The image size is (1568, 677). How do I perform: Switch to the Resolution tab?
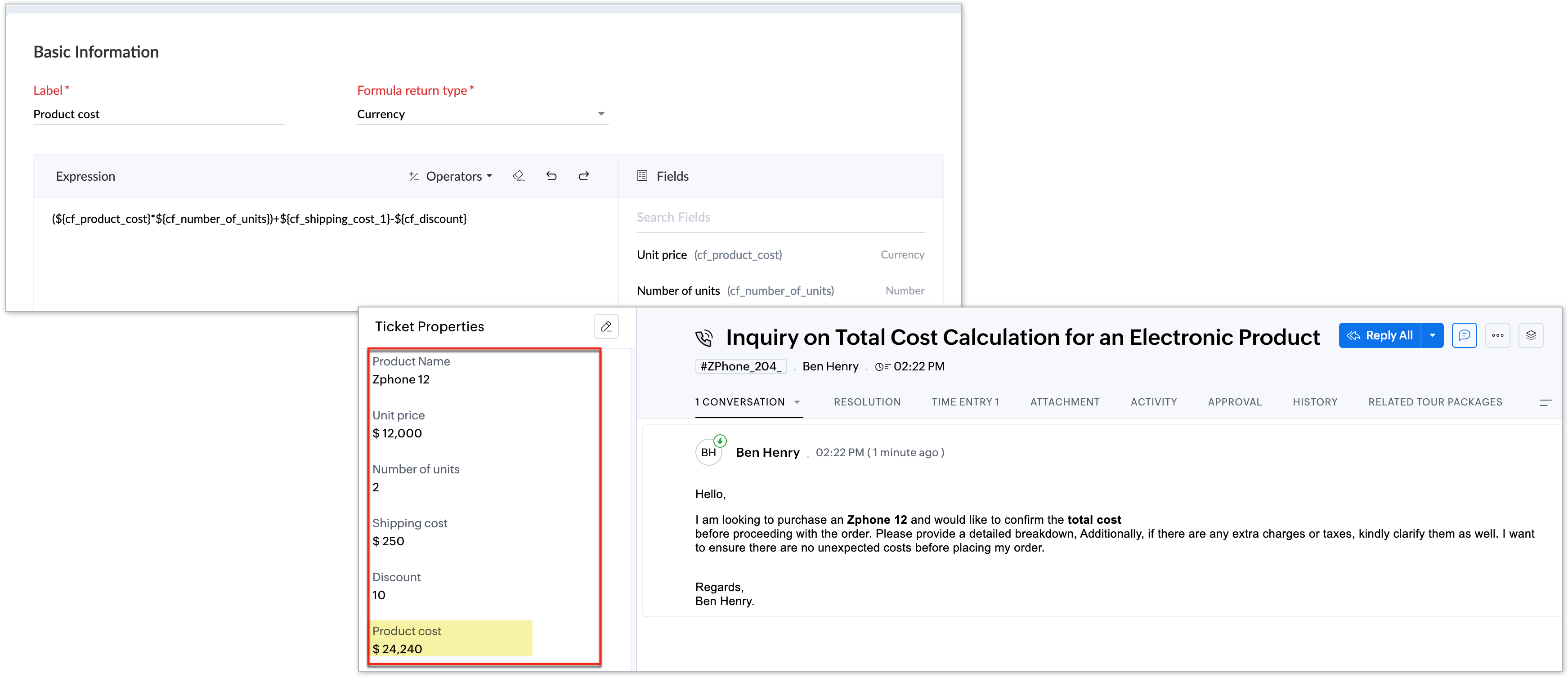coord(867,402)
